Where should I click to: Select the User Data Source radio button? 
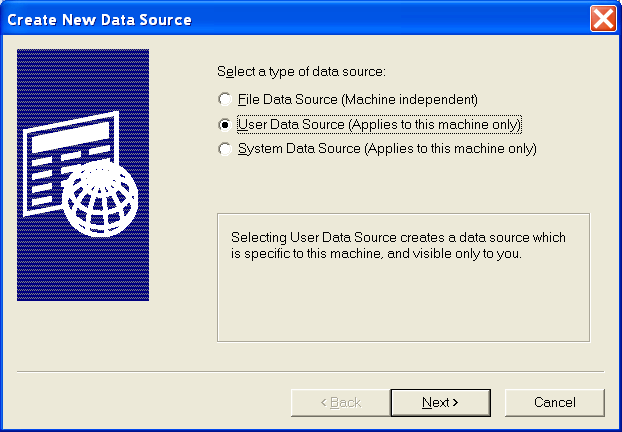click(x=225, y=125)
